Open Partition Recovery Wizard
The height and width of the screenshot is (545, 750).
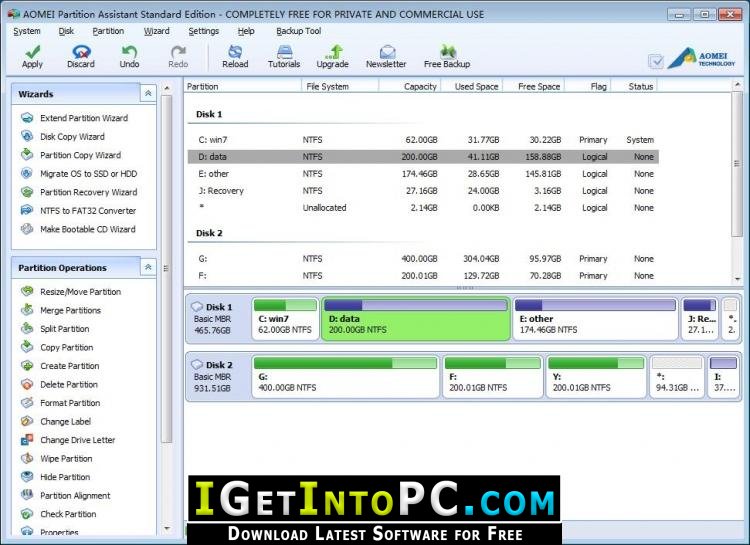pos(79,192)
